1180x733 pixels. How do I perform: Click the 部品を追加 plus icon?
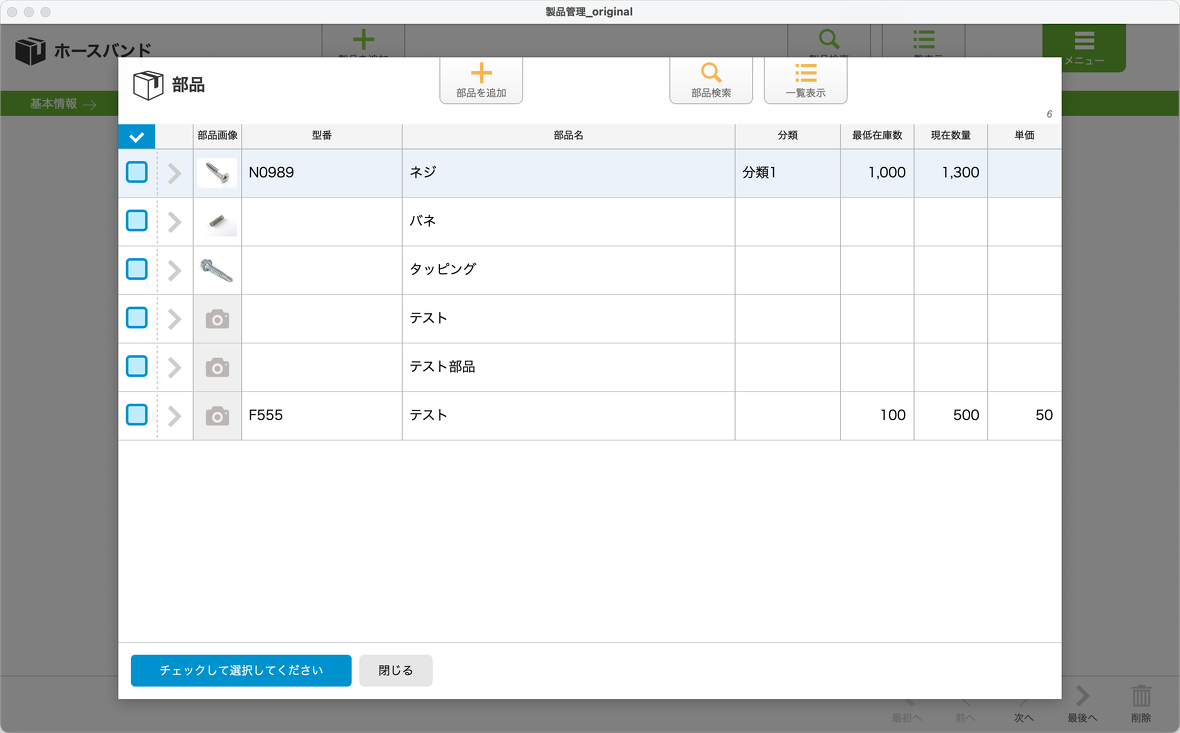(x=481, y=73)
